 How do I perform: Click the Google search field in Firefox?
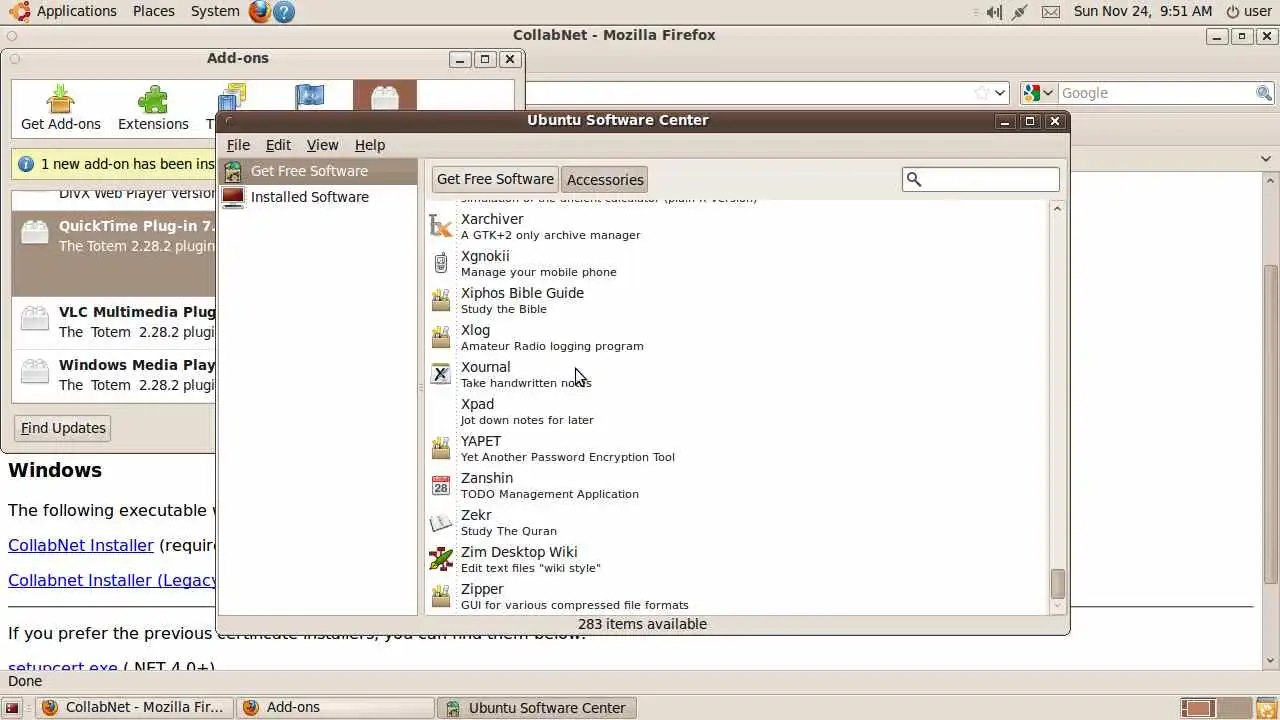point(1157,93)
